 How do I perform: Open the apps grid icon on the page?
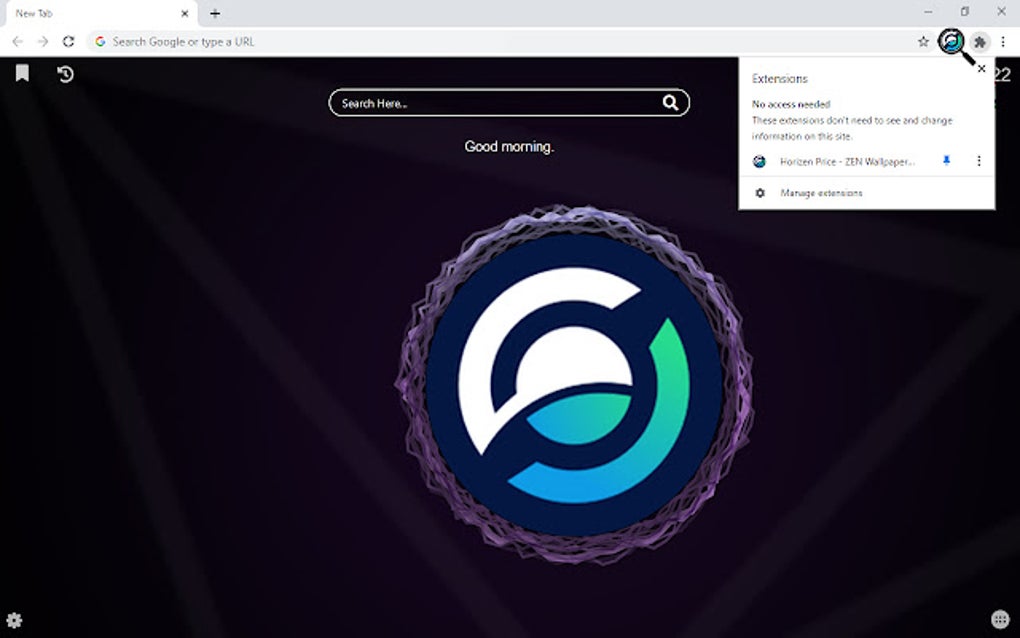point(1000,619)
